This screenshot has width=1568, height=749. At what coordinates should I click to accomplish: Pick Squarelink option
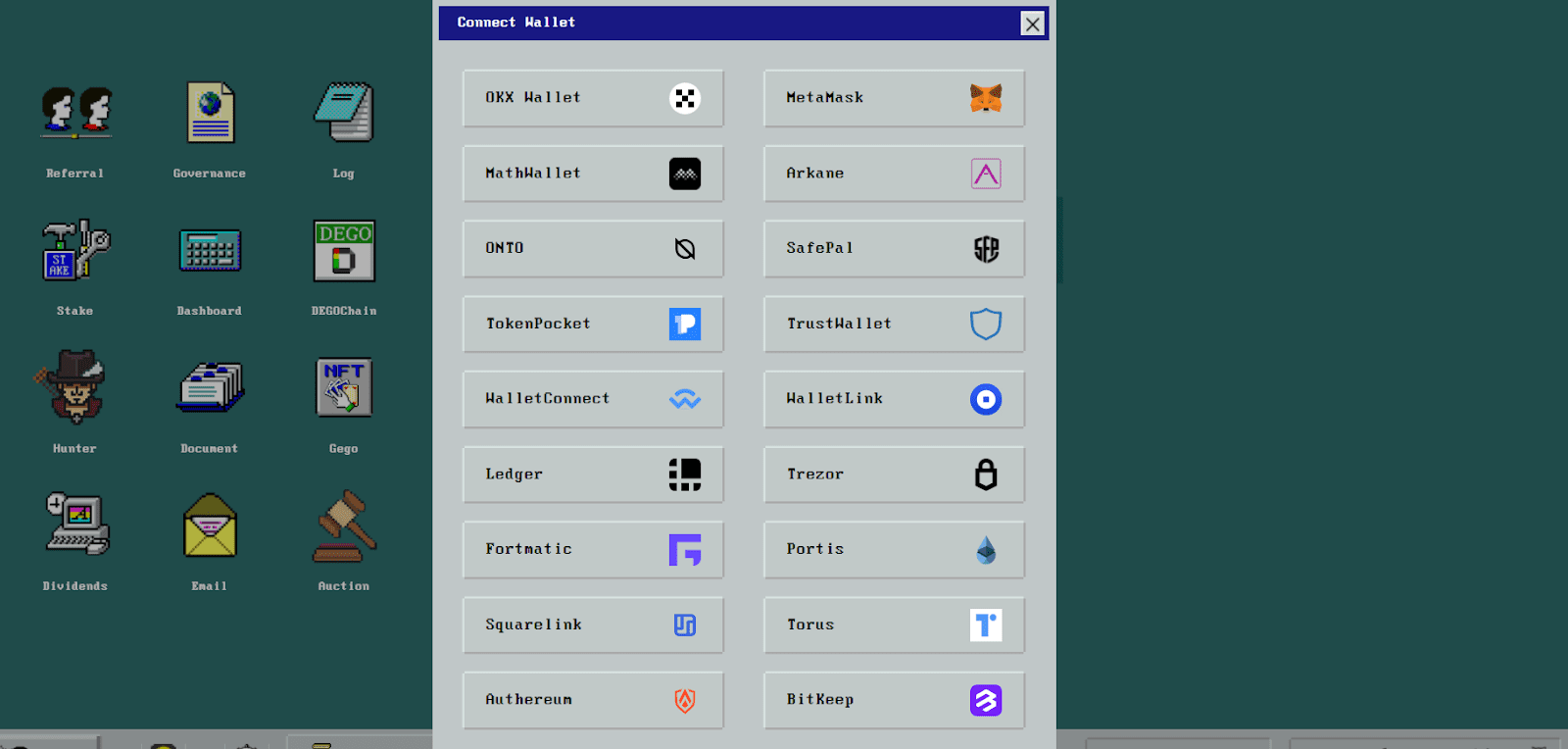click(593, 625)
